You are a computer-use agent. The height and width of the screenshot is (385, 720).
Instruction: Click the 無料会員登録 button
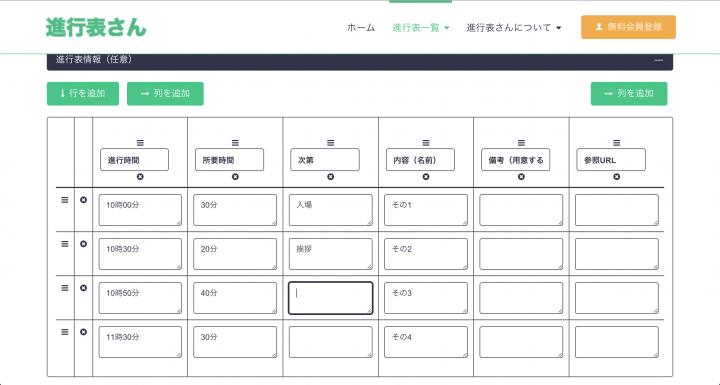[x=628, y=27]
